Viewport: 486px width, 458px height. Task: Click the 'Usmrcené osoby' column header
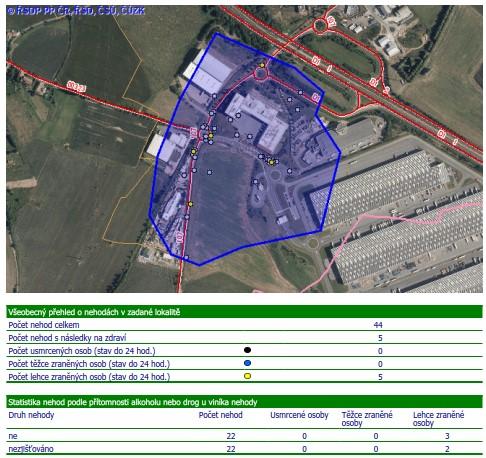coord(299,415)
